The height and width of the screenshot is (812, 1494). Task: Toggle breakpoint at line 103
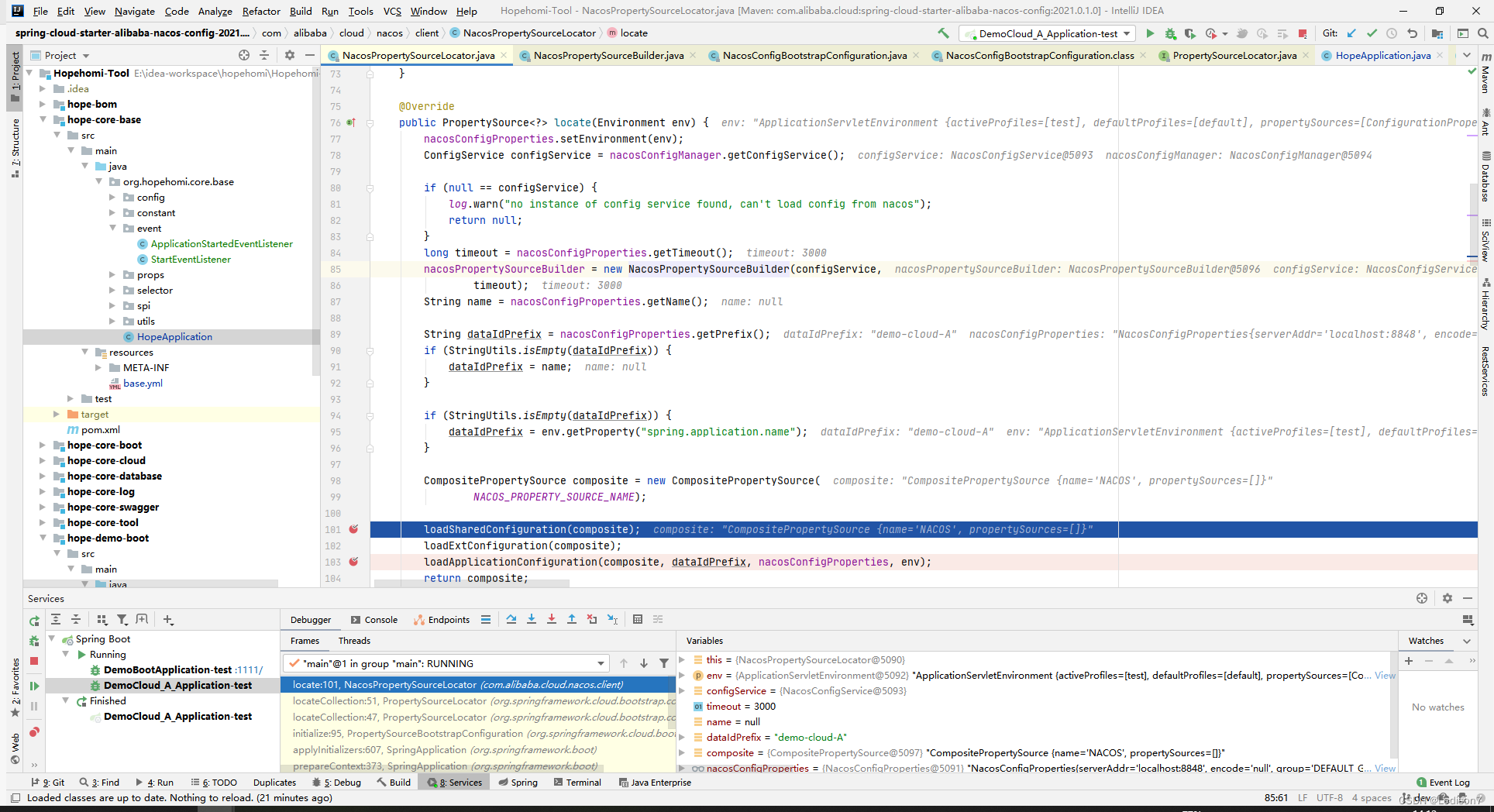353,562
